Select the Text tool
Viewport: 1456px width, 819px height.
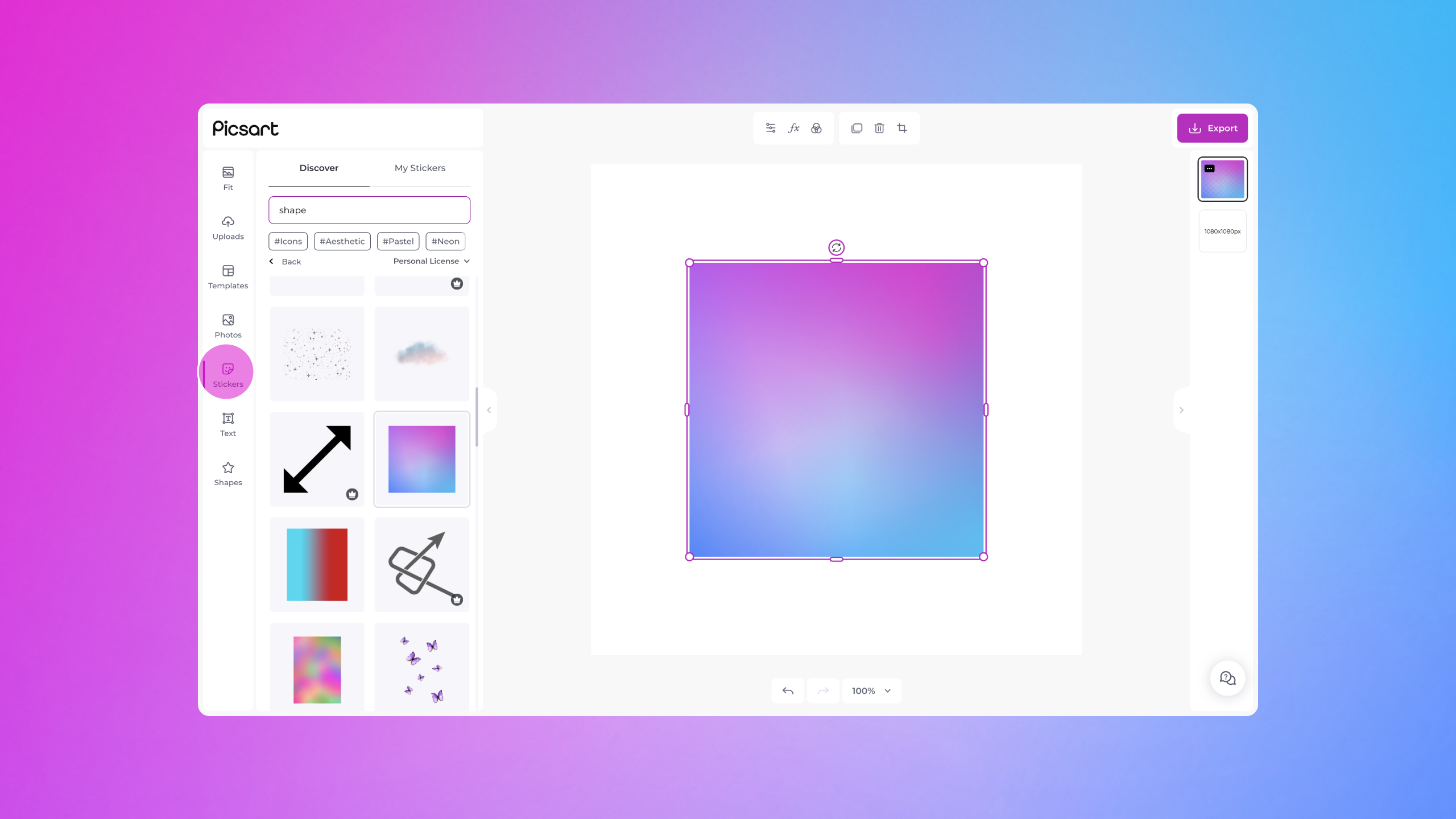(228, 424)
